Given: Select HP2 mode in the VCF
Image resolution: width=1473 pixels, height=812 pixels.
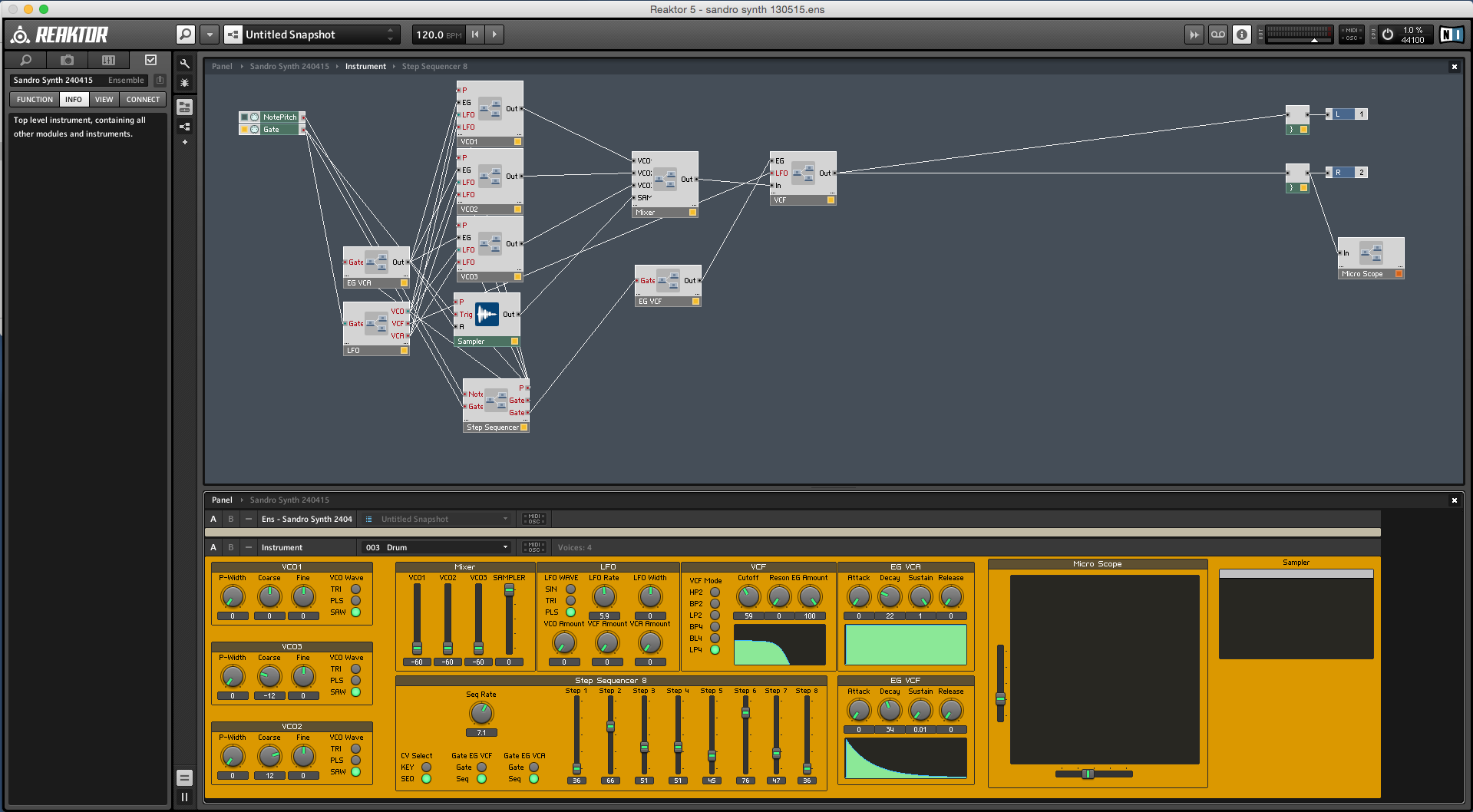Looking at the screenshot, I should pos(715,592).
